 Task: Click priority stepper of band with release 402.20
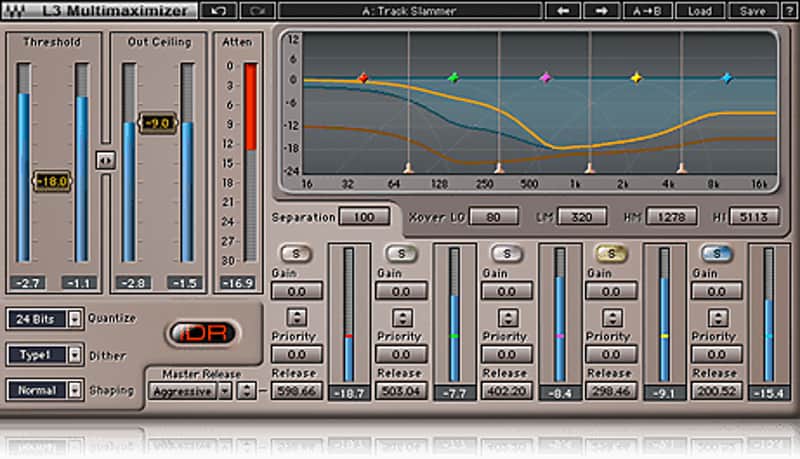507,318
